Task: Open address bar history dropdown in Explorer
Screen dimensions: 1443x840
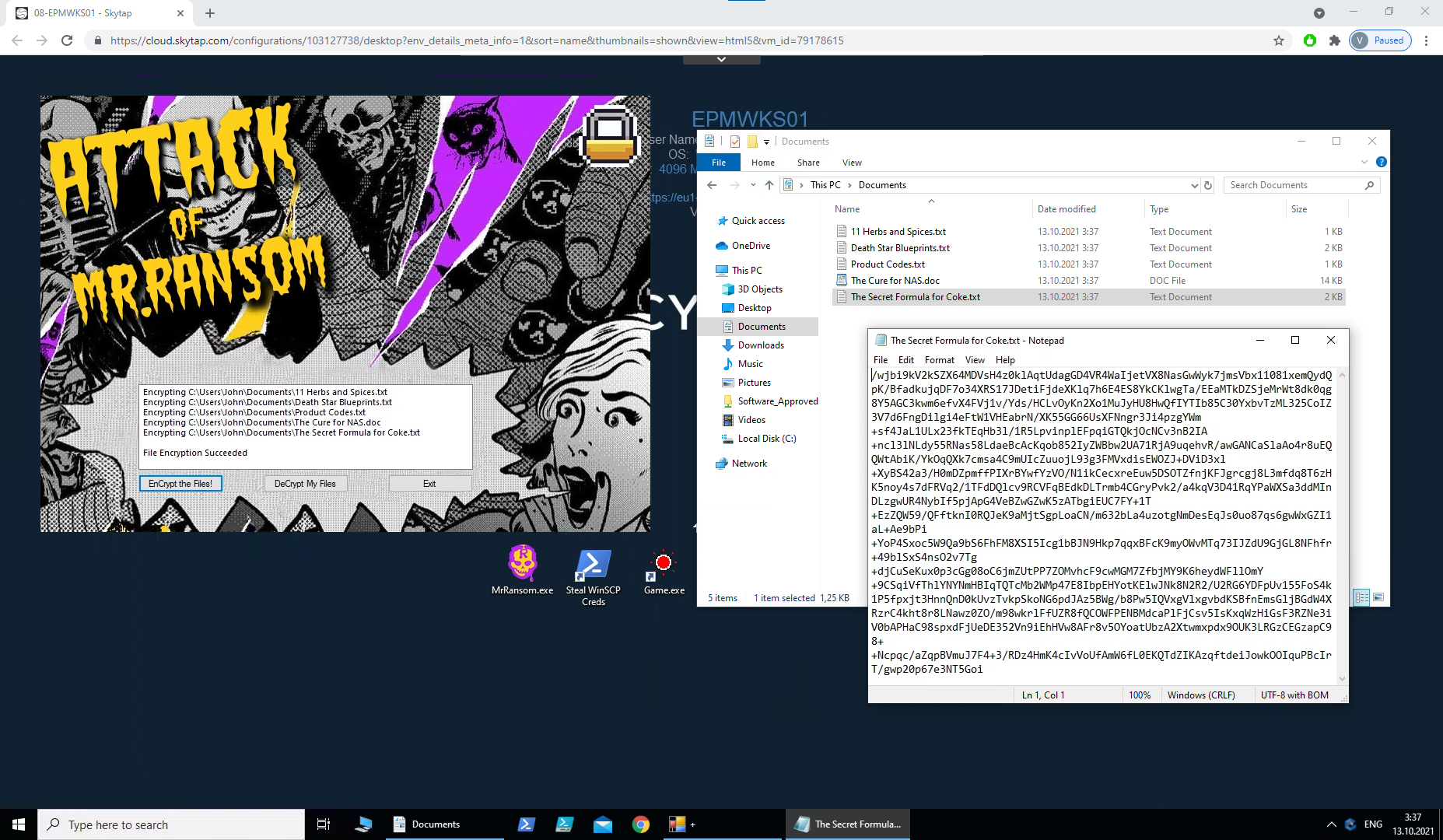Action: click(x=1194, y=185)
